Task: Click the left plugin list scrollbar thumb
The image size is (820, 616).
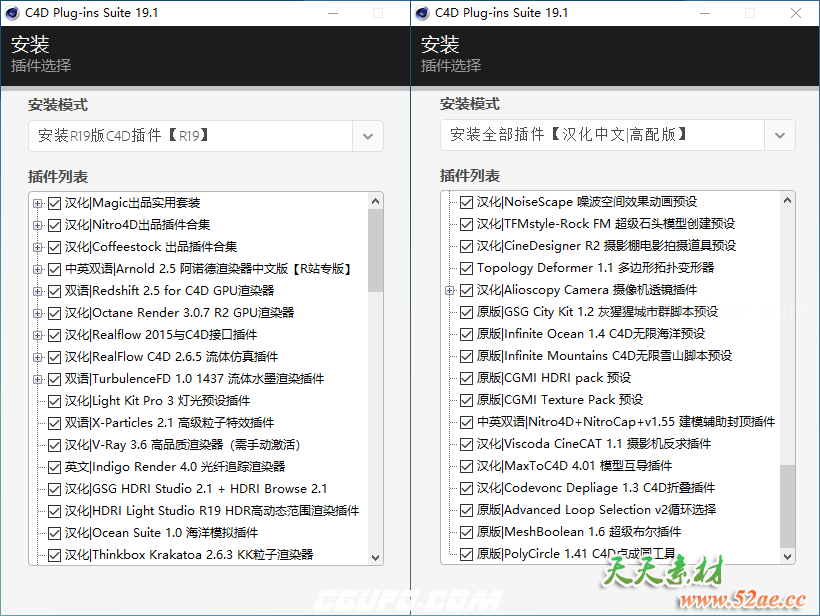Action: click(x=375, y=250)
